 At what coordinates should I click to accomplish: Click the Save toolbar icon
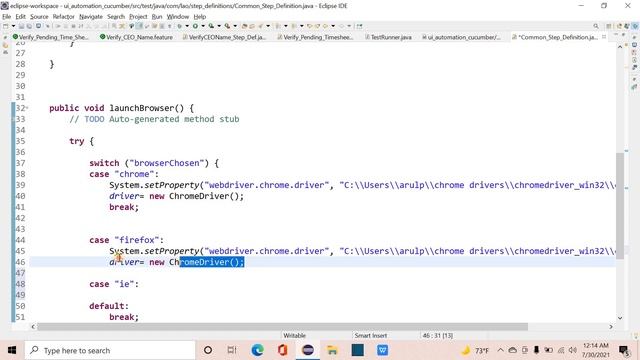coord(22,26)
